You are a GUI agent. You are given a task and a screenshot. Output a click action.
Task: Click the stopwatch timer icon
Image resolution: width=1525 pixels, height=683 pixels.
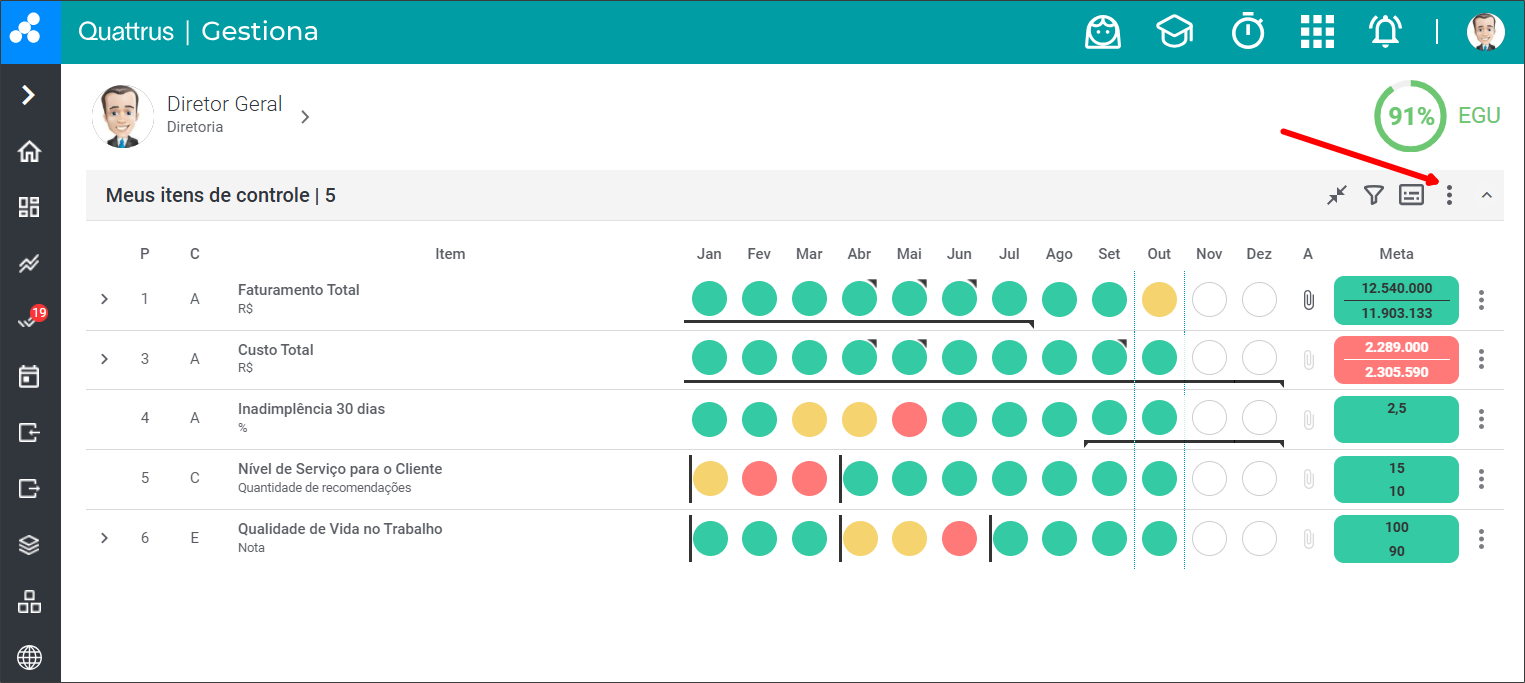[x=1248, y=32]
